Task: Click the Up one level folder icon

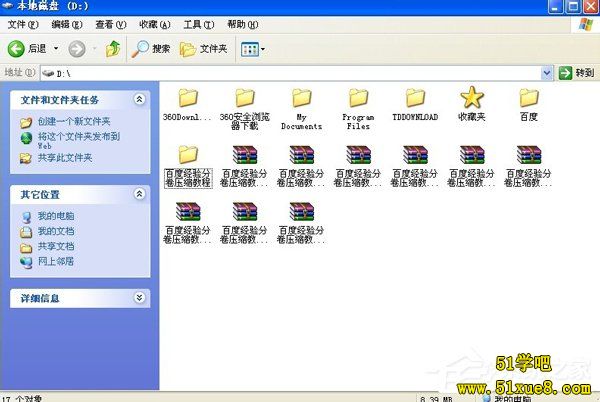Action: (x=113, y=48)
